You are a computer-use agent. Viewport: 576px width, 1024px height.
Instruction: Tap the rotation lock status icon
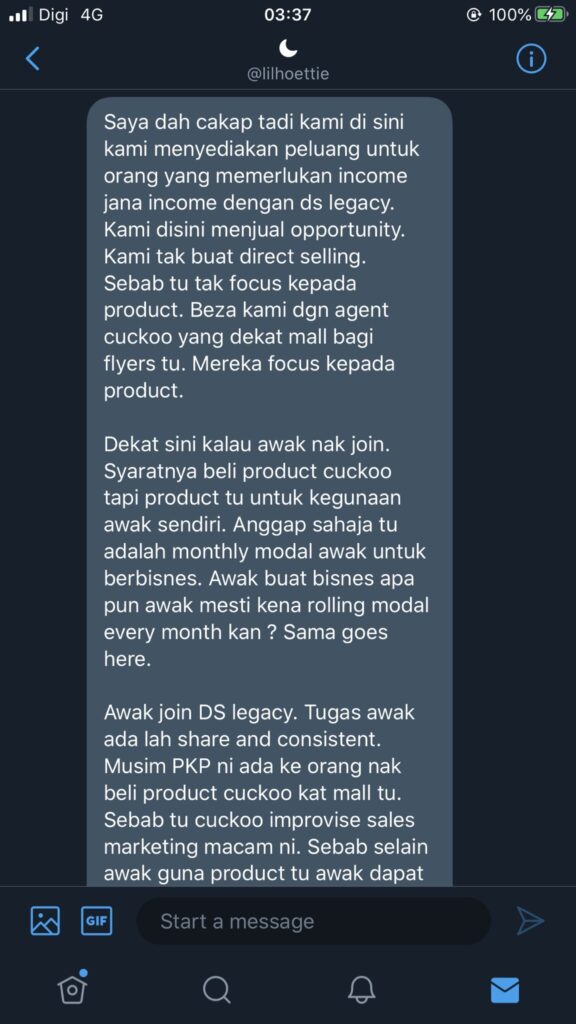pyautogui.click(x=475, y=14)
